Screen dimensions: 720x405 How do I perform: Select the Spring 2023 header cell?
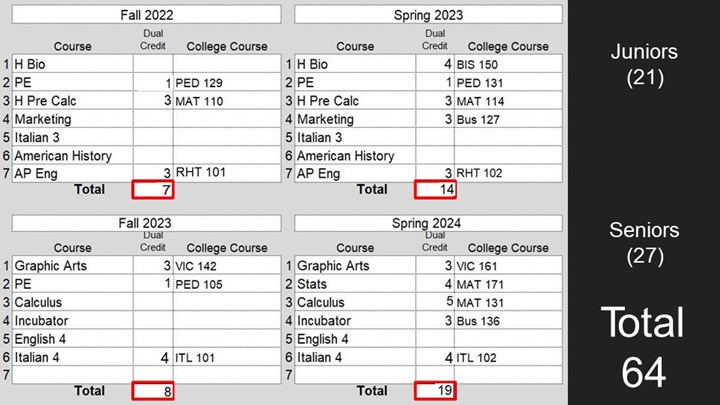[428, 15]
